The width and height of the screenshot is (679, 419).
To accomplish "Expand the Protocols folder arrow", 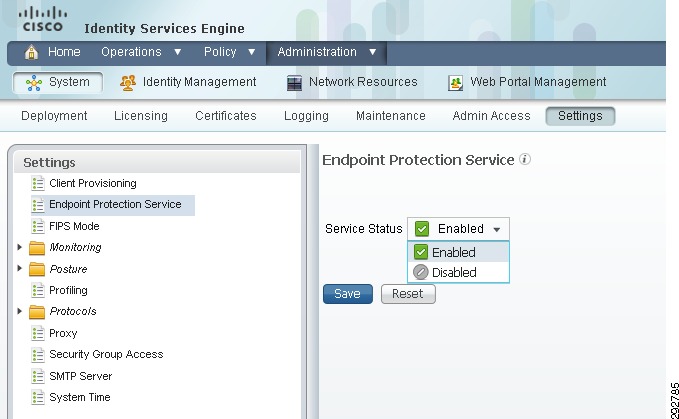I will tap(19, 310).
